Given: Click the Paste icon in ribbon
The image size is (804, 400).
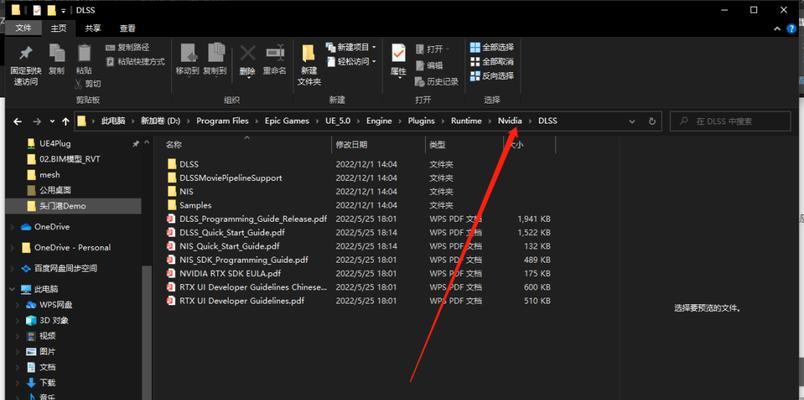Looking at the screenshot, I should [x=84, y=53].
